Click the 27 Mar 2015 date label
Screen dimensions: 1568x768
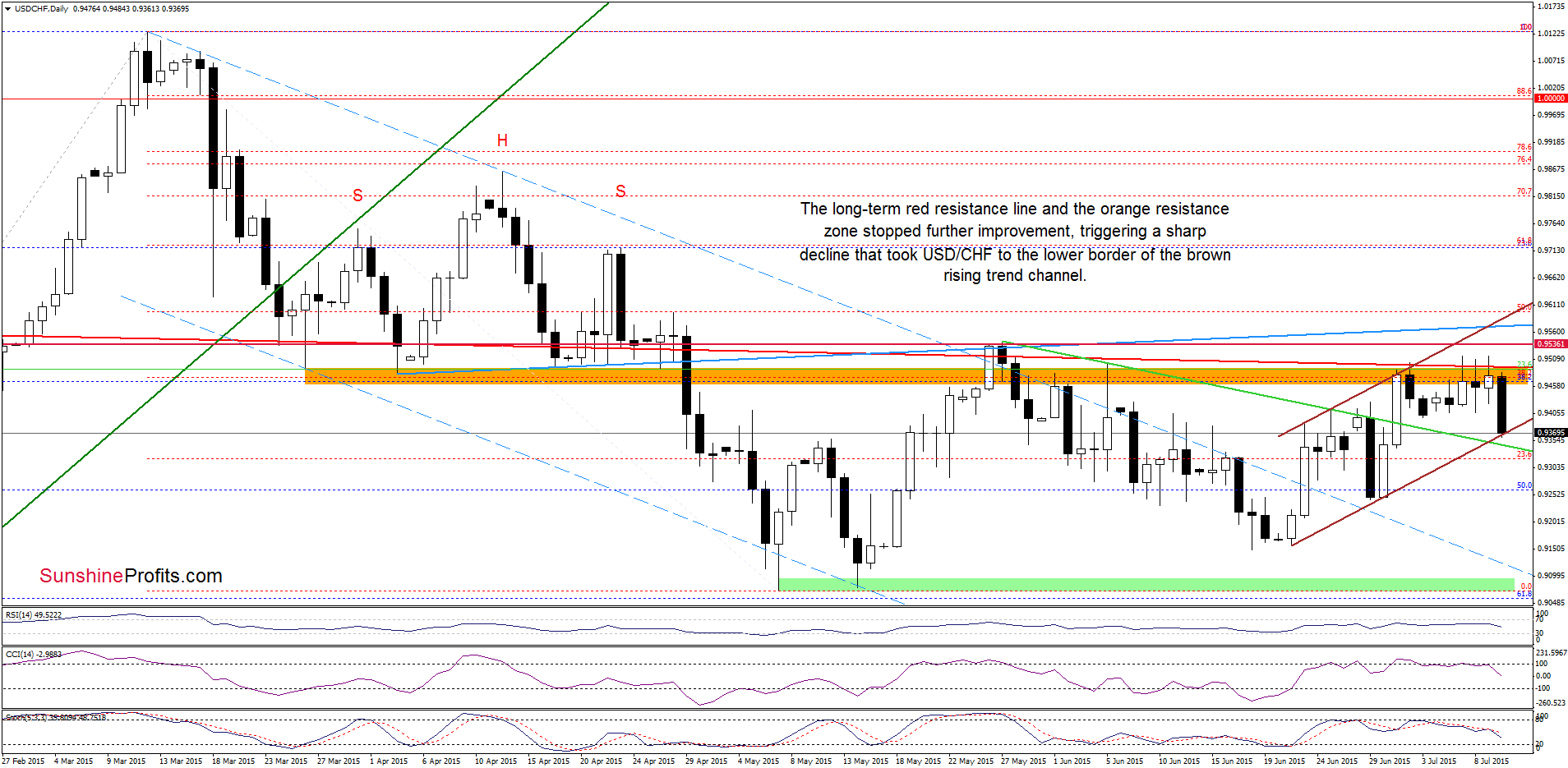click(339, 761)
